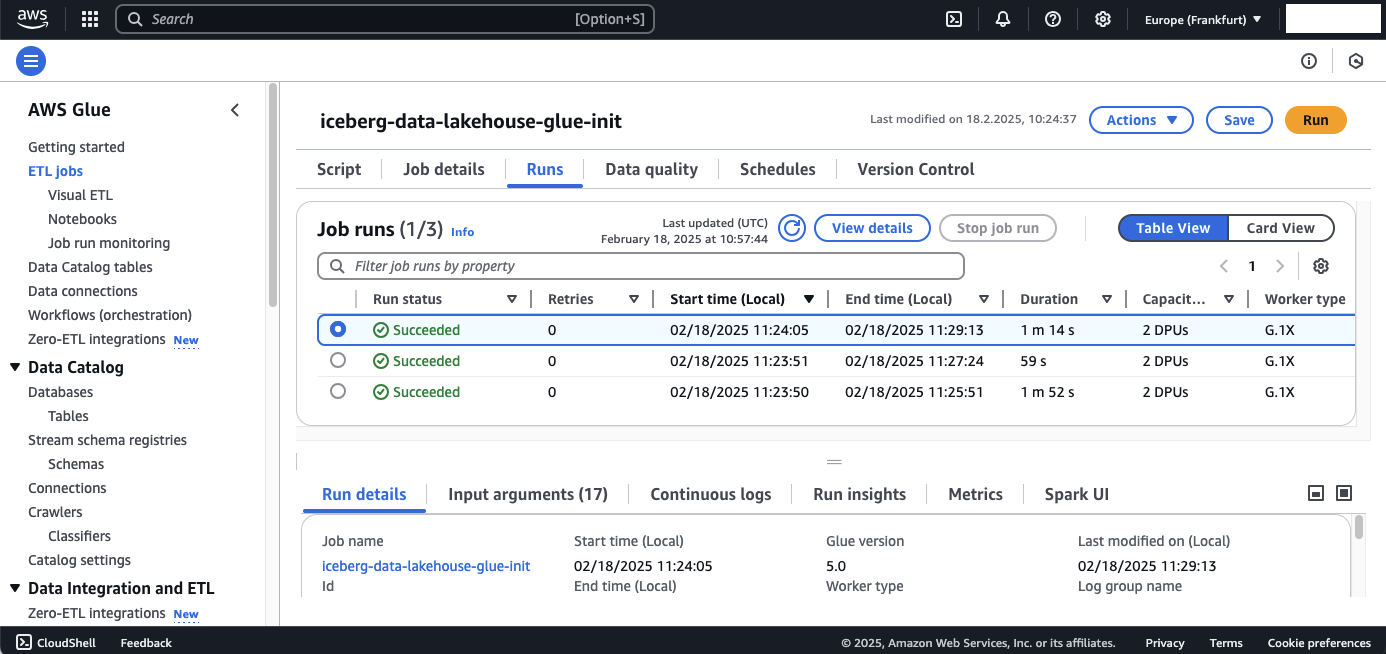This screenshot has height=654, width=1386.
Task: Click the orange Run button
Action: point(1315,120)
